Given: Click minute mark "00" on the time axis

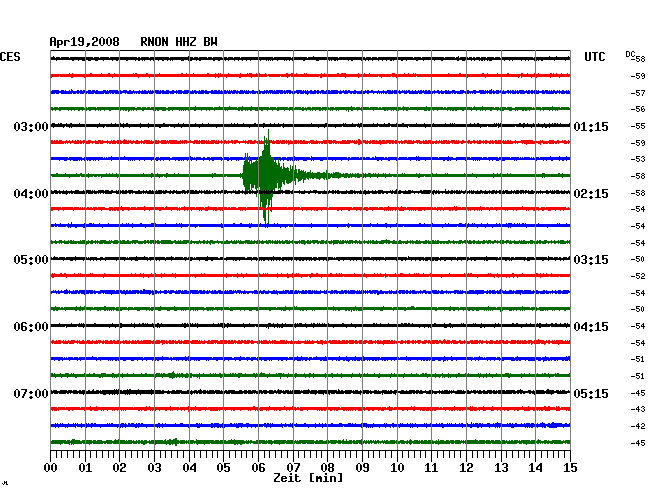Looking at the screenshot, I should 51,467.
